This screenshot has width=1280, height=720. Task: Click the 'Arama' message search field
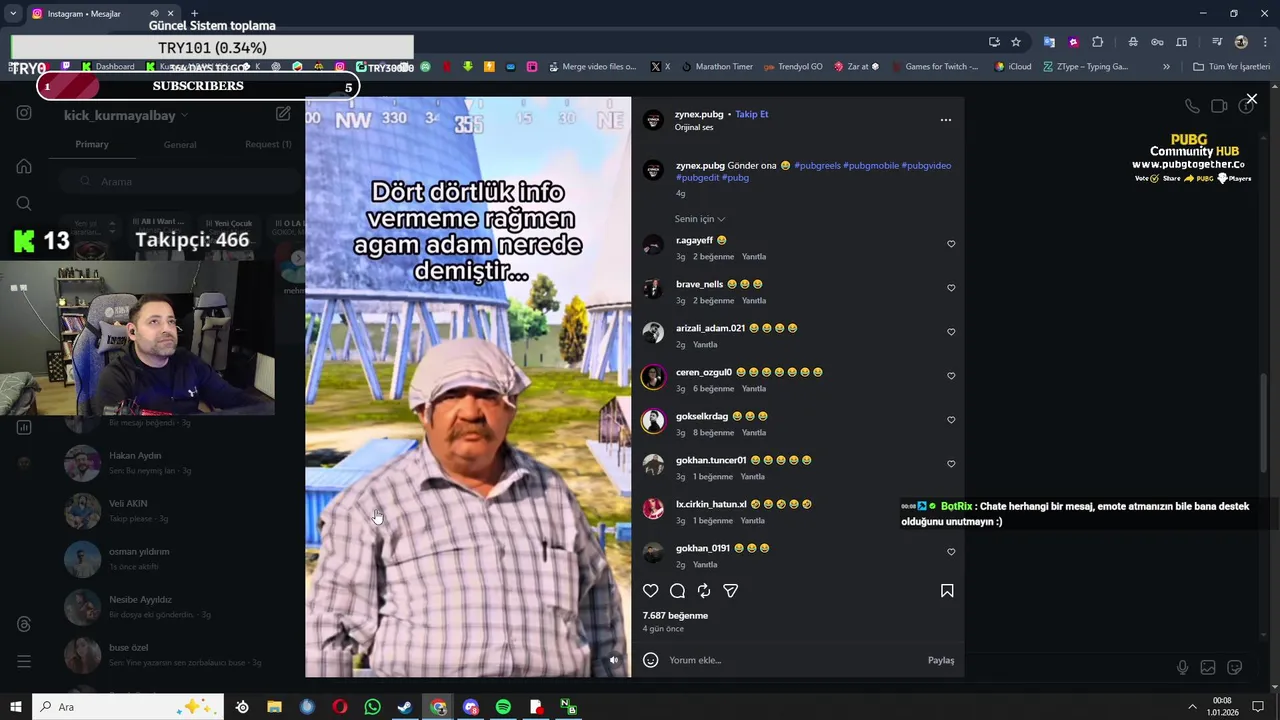tap(180, 182)
